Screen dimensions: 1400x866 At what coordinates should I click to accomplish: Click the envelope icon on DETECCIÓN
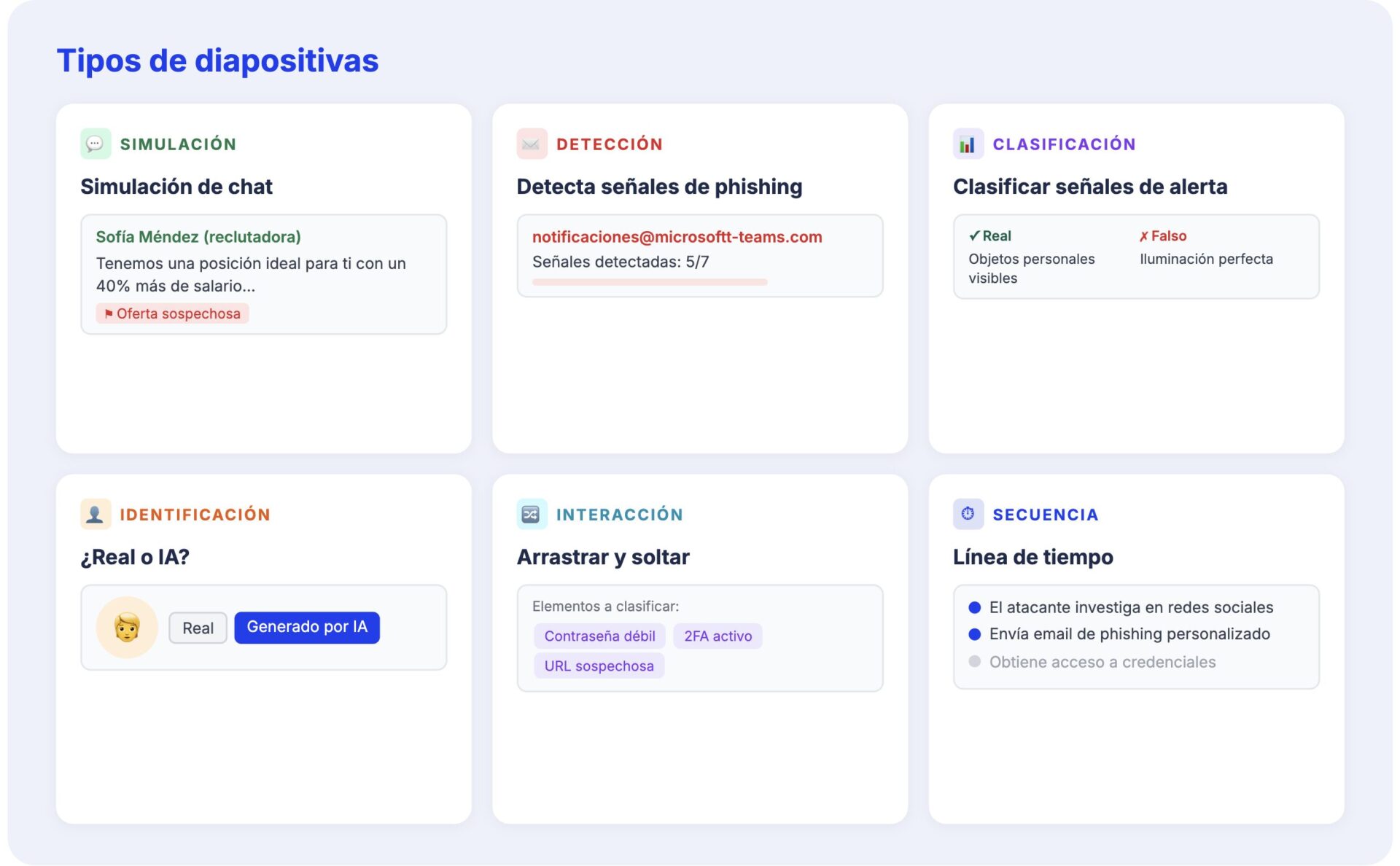pyautogui.click(x=532, y=144)
